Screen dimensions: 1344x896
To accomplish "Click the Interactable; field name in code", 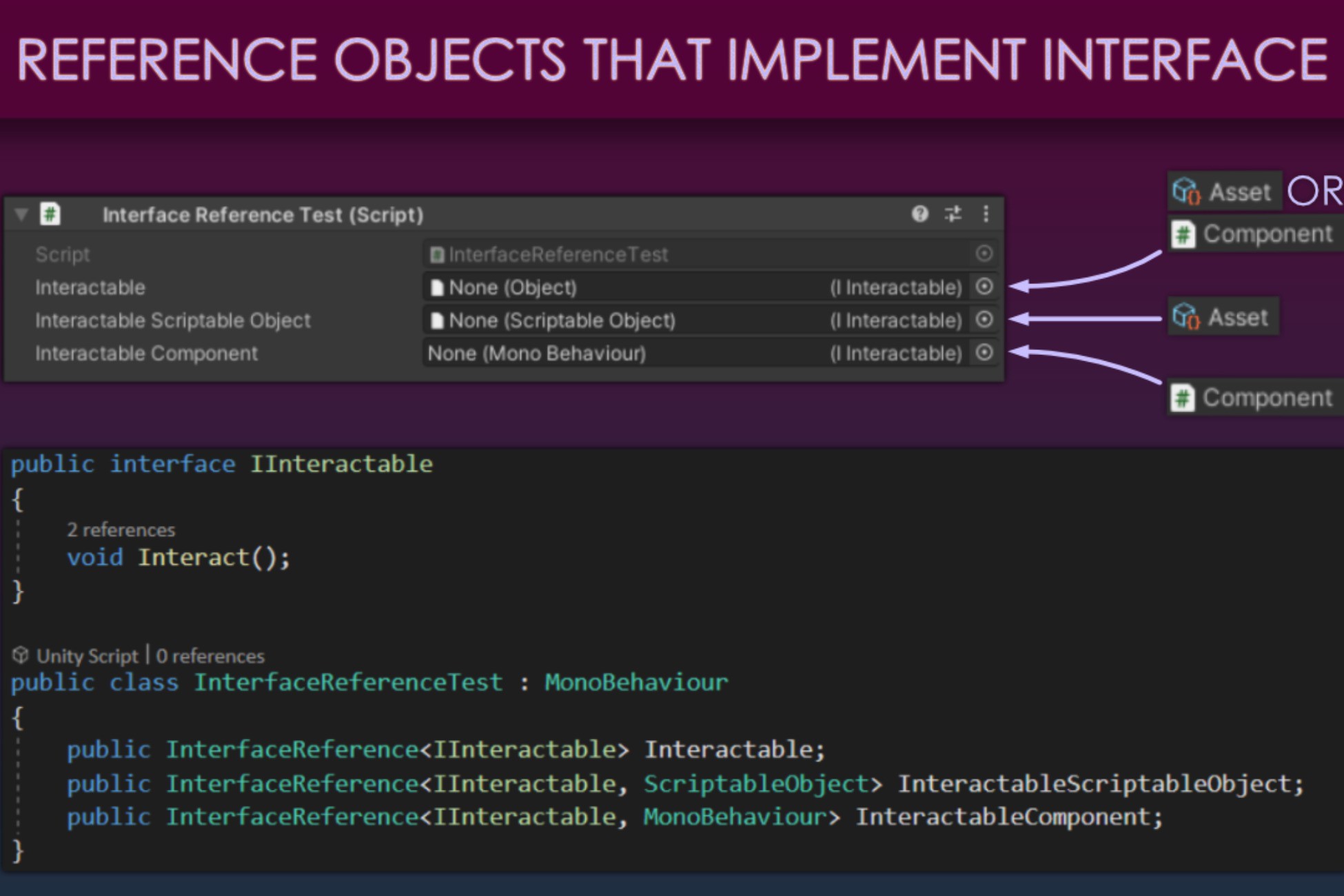I will click(x=735, y=749).
